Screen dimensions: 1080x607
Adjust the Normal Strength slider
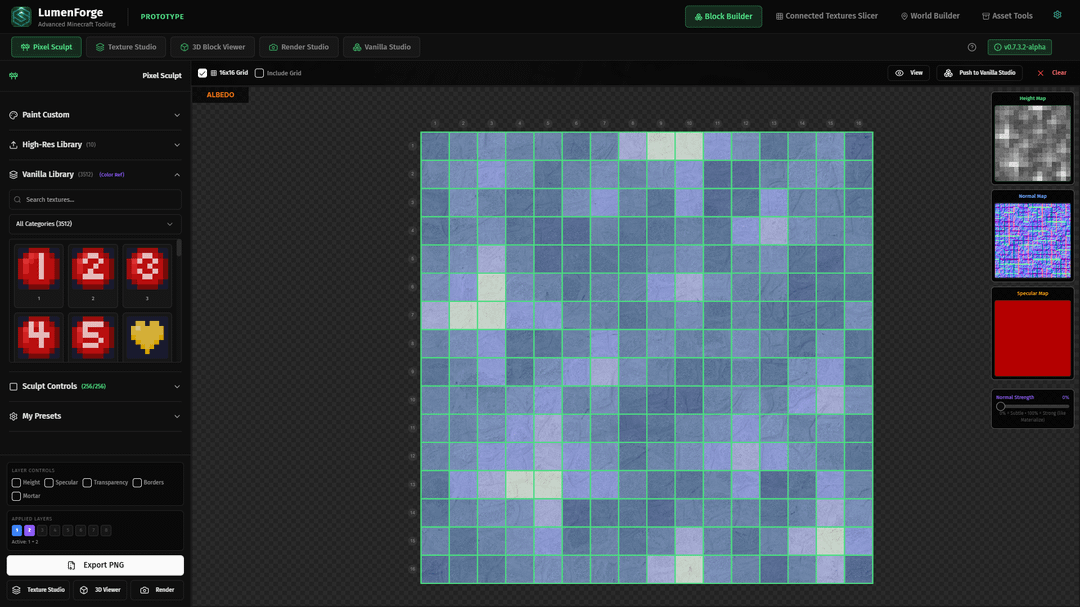pyautogui.click(x=1001, y=406)
